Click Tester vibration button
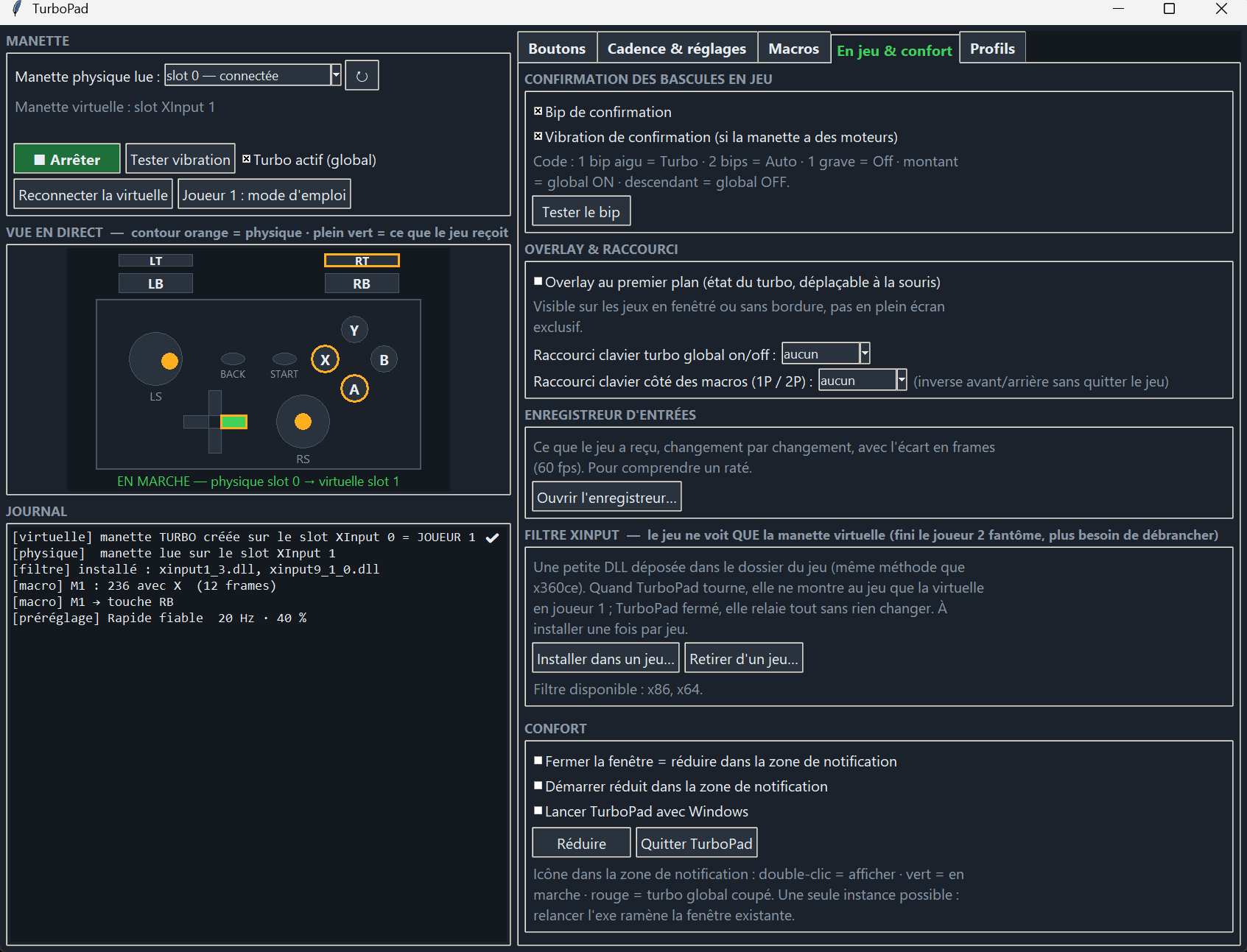The height and width of the screenshot is (952, 1247). (180, 159)
